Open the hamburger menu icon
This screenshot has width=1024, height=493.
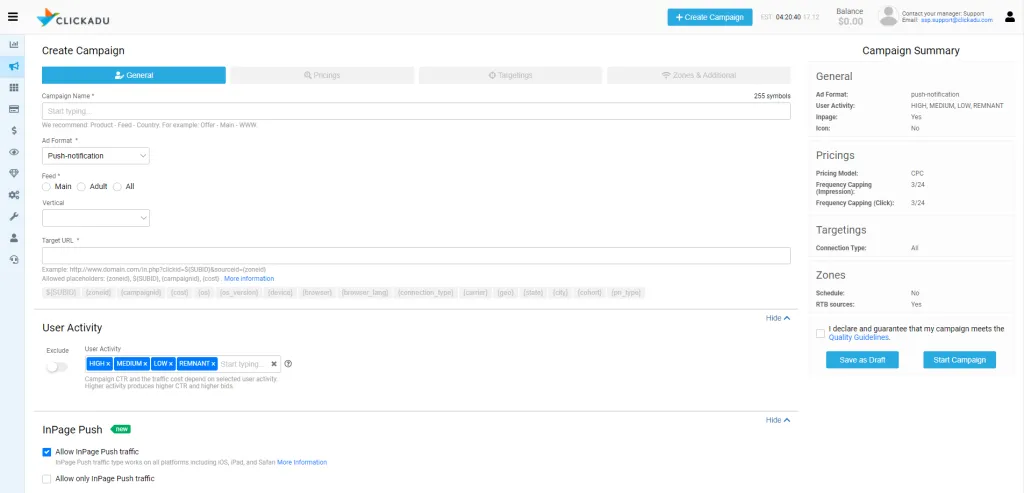pyautogui.click(x=13, y=17)
